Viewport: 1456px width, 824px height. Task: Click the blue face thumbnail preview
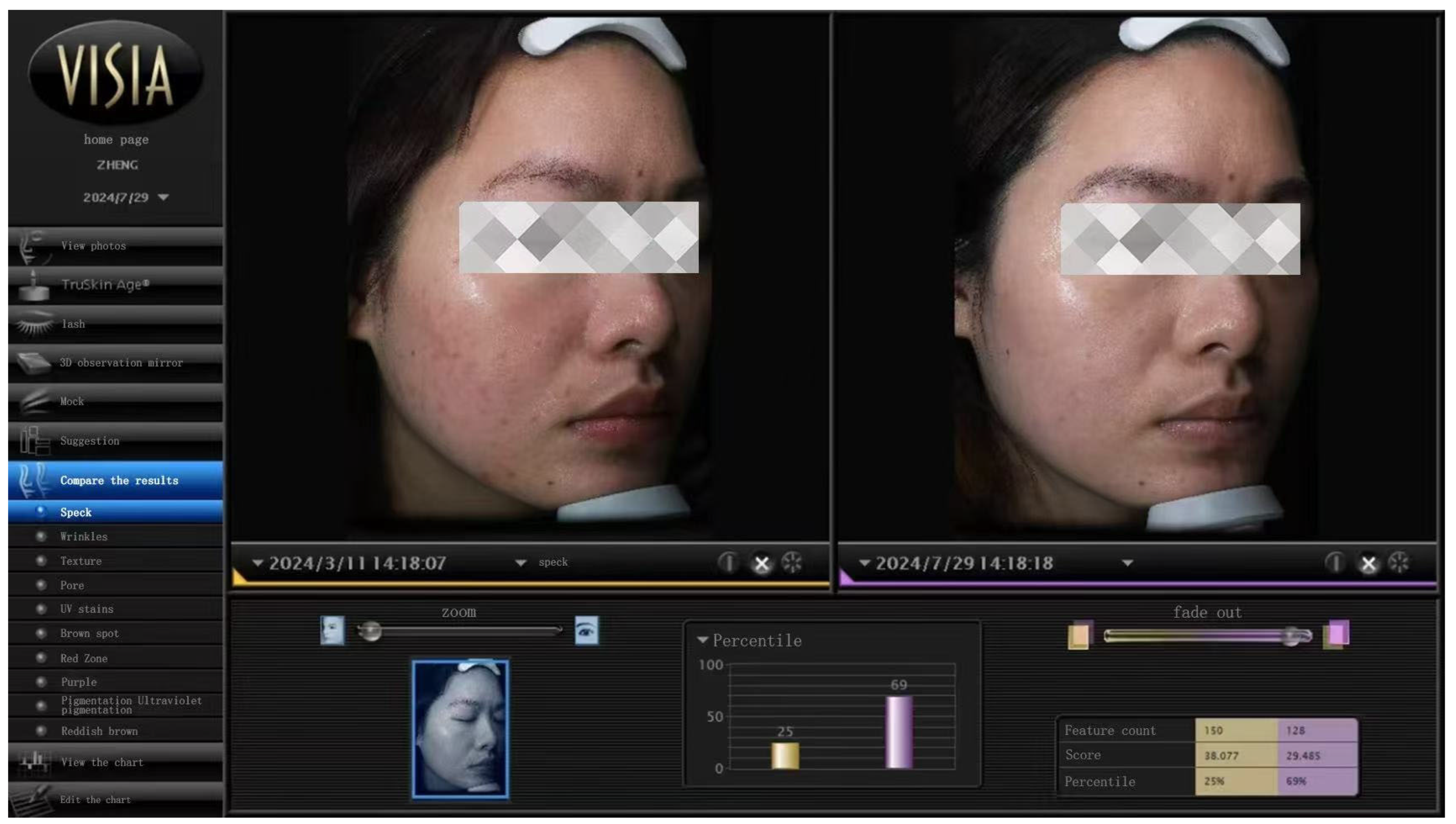pyautogui.click(x=460, y=730)
